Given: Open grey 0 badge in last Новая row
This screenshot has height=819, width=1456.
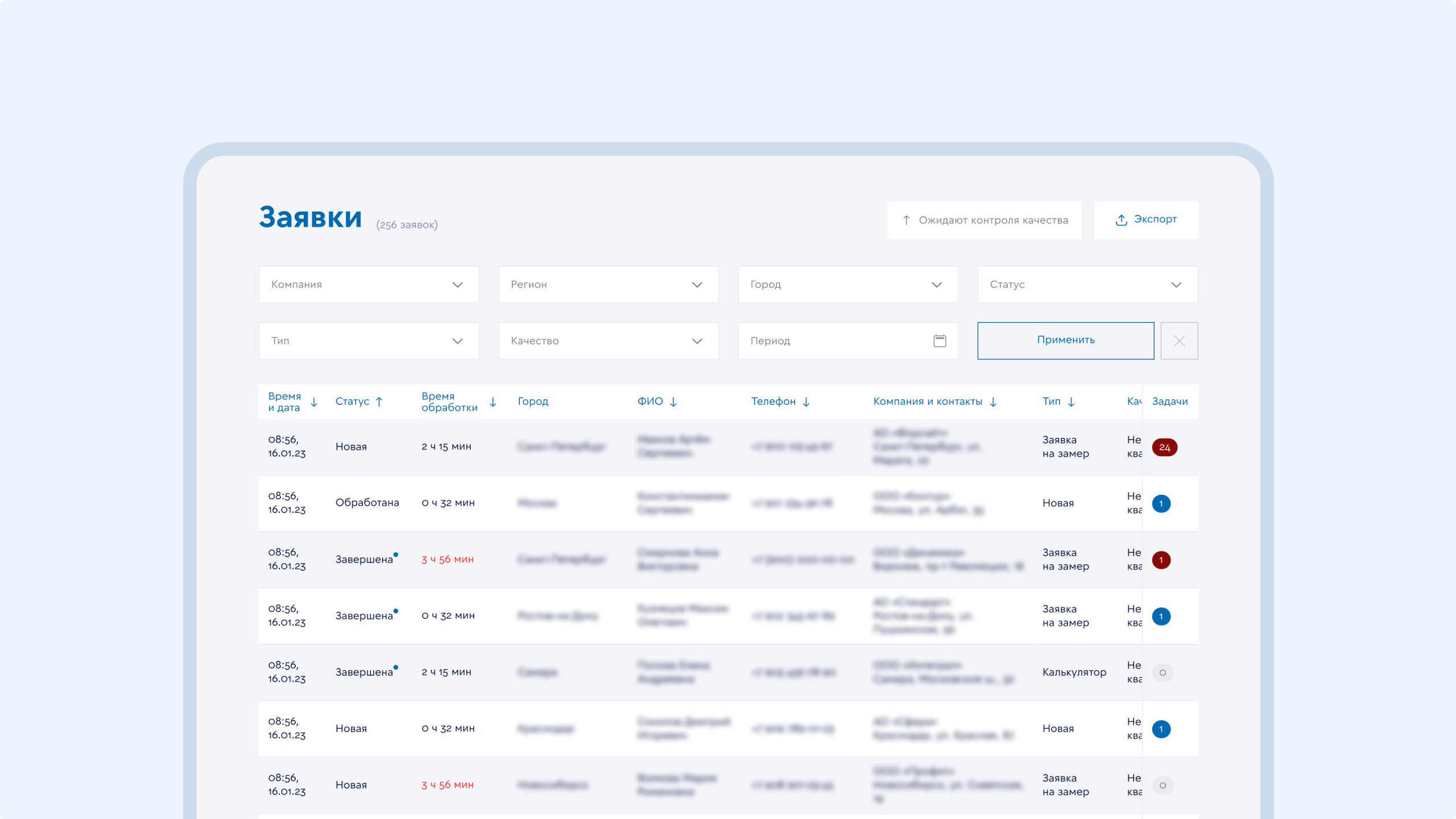Looking at the screenshot, I should (x=1163, y=785).
